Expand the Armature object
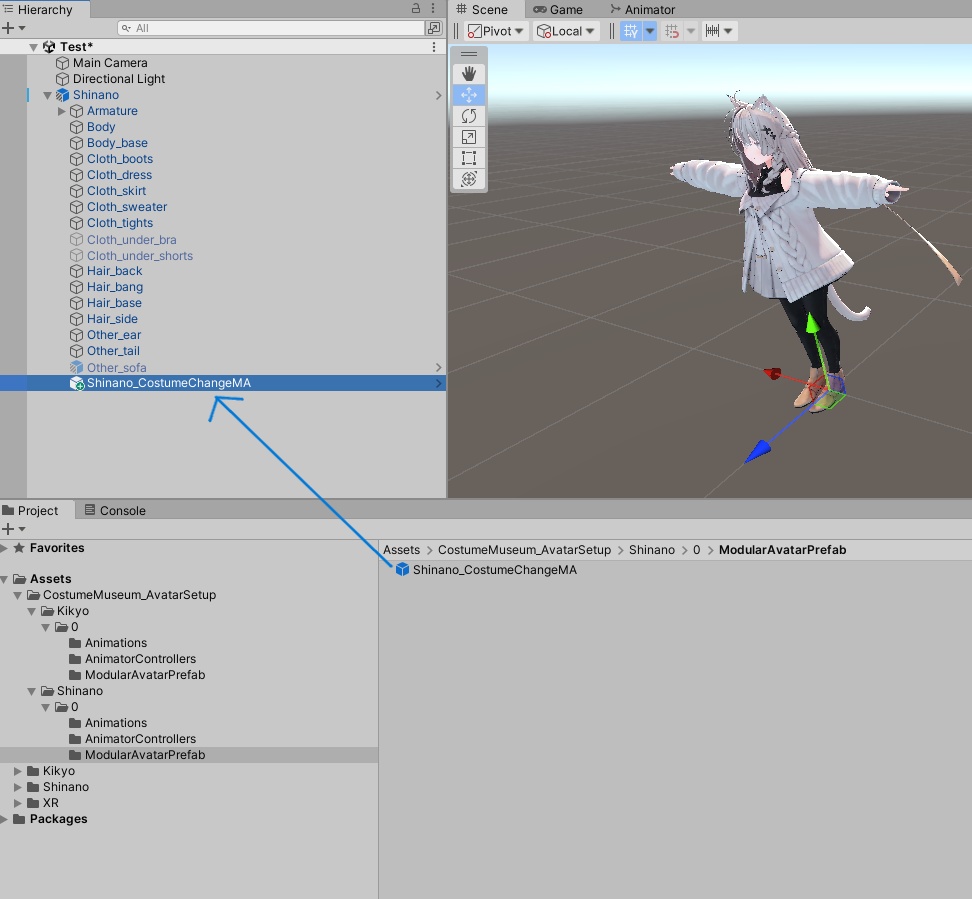 click(x=61, y=111)
